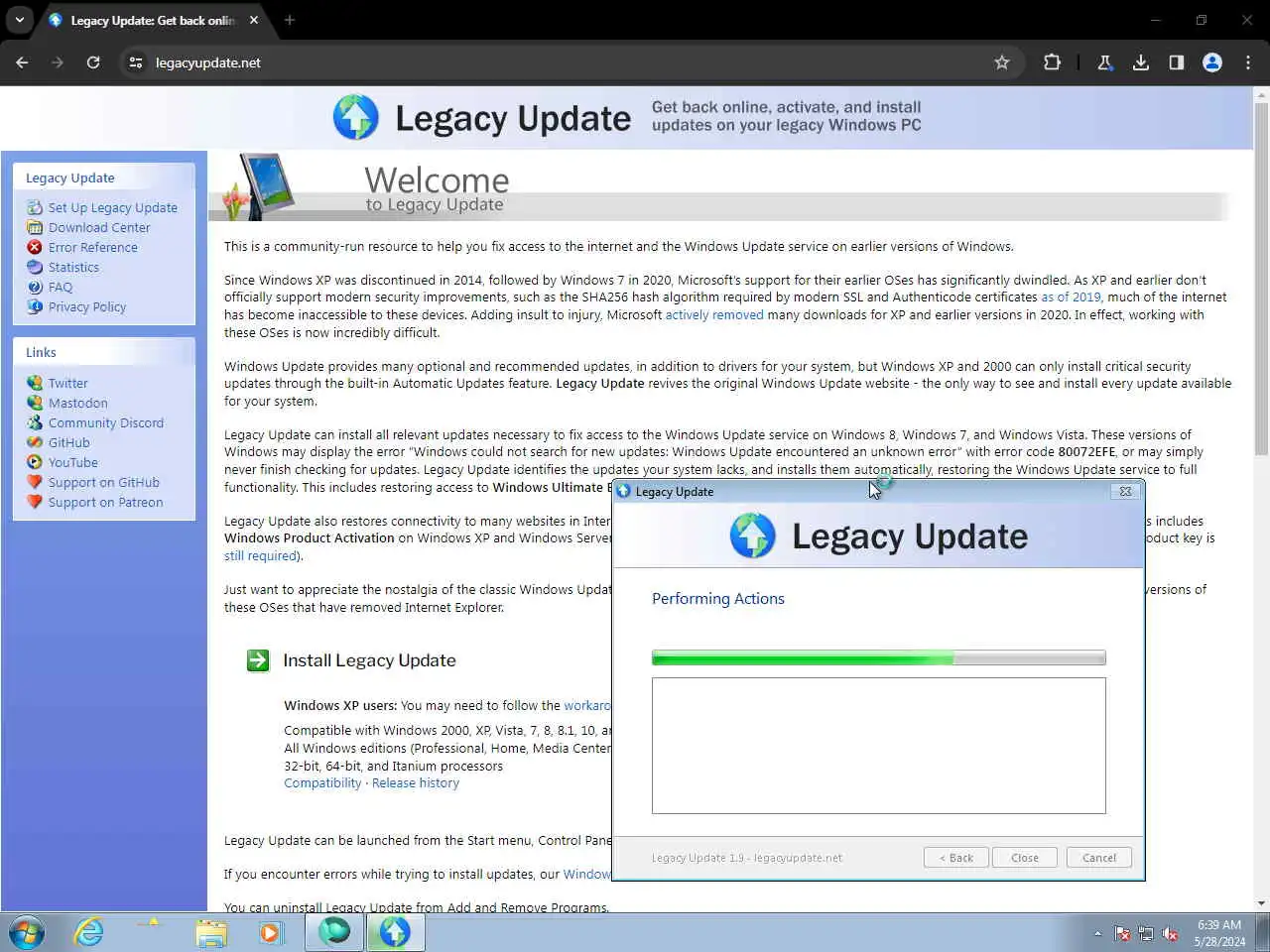
Task: Open the Set Up Legacy Update link
Action: [113, 207]
